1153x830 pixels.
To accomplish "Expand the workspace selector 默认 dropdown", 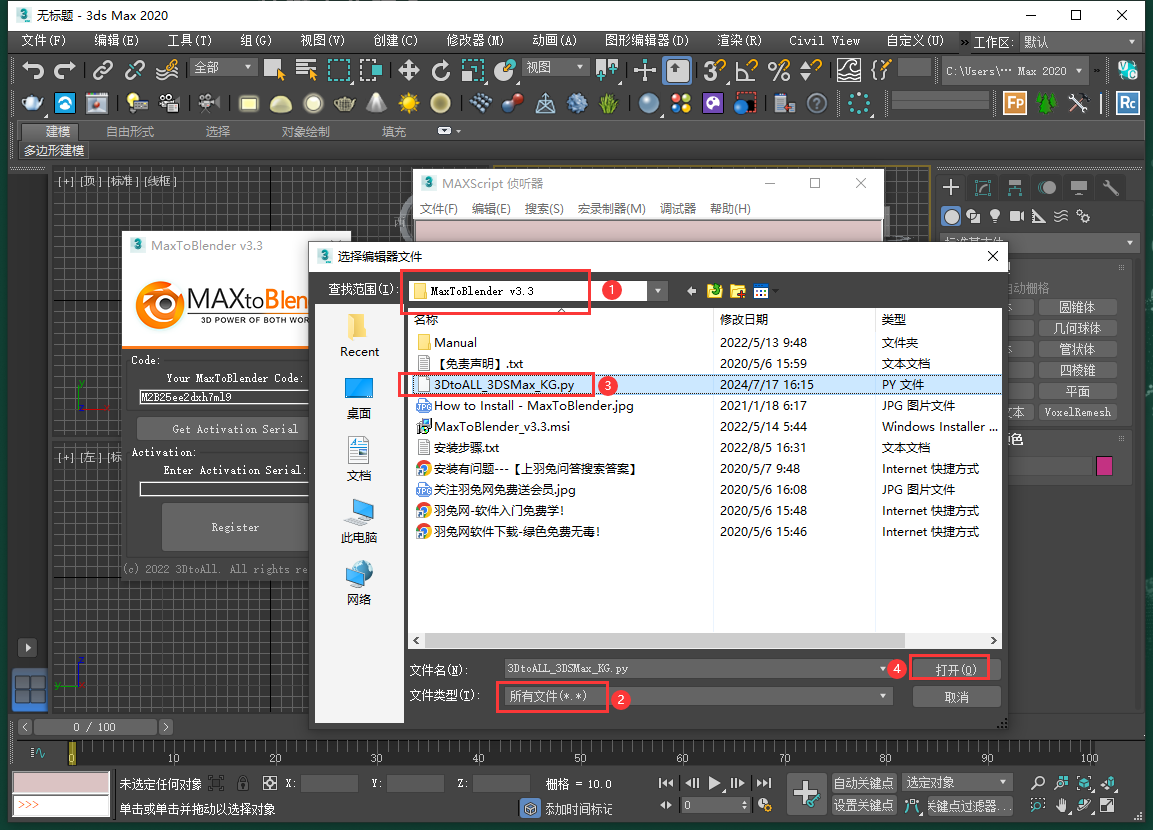I will [x=1079, y=42].
